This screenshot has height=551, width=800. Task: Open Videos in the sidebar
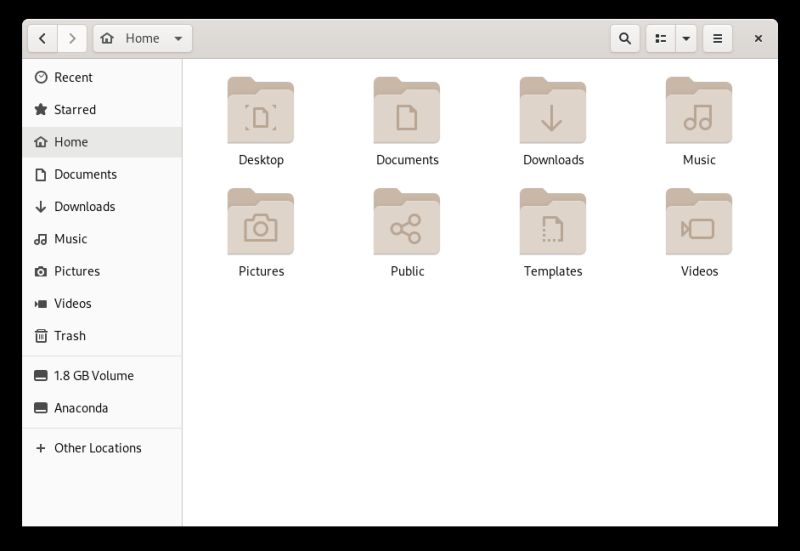[x=102, y=304]
